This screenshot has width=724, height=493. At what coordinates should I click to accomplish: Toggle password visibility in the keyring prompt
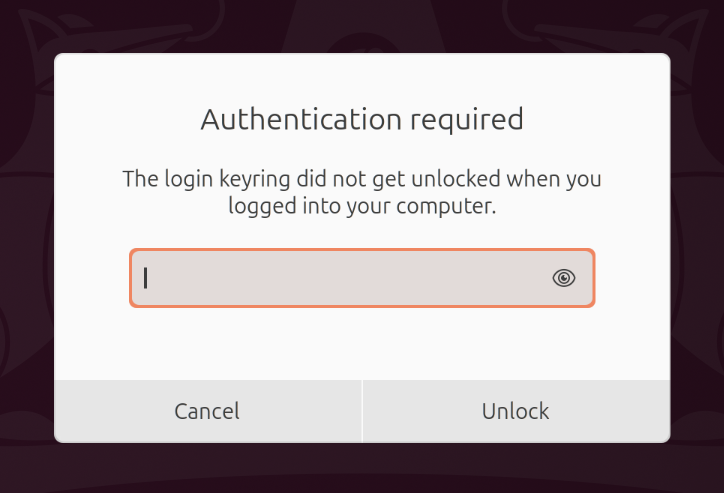pos(564,278)
